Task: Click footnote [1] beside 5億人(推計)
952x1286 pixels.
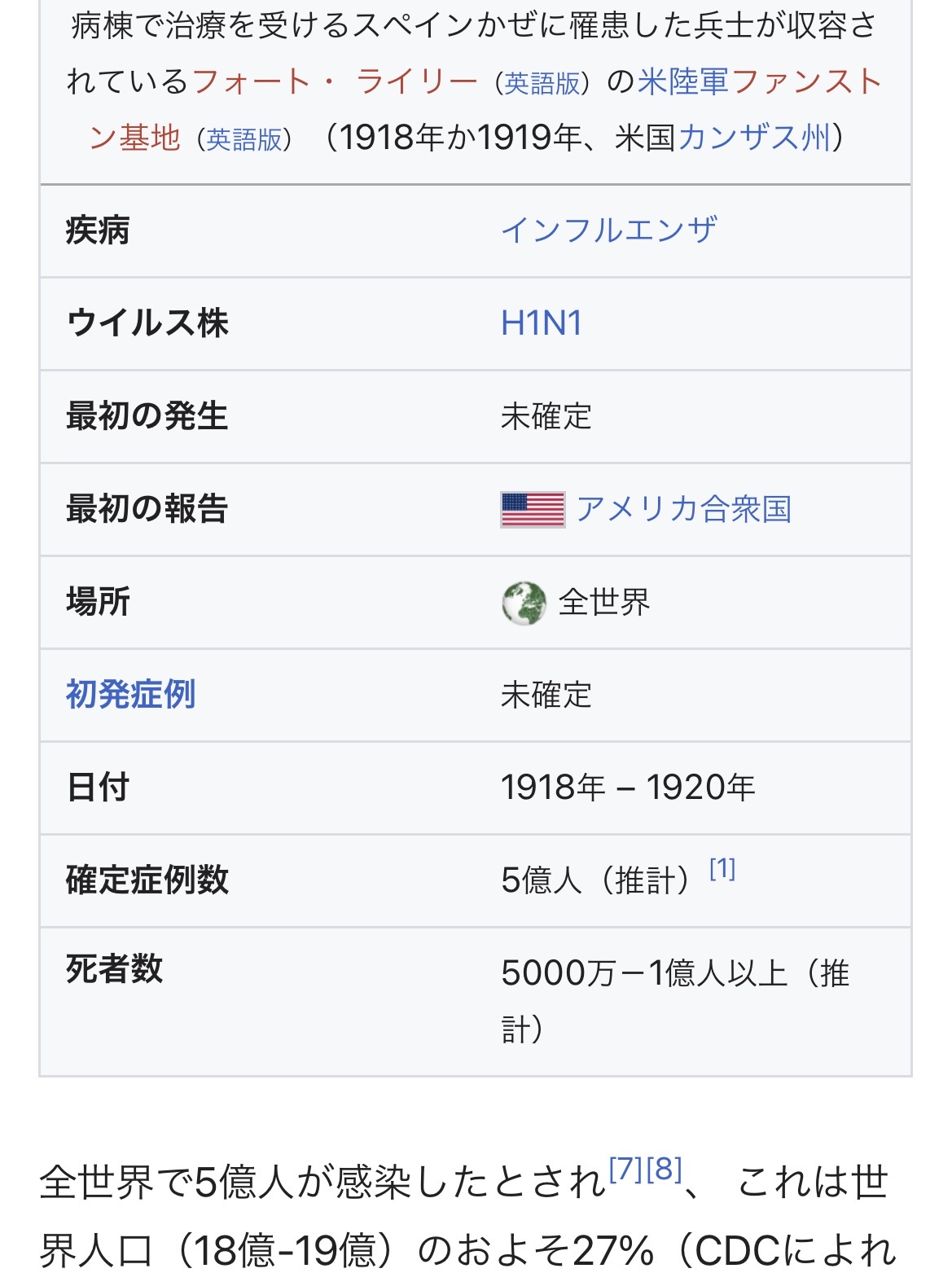Action: coord(722,869)
